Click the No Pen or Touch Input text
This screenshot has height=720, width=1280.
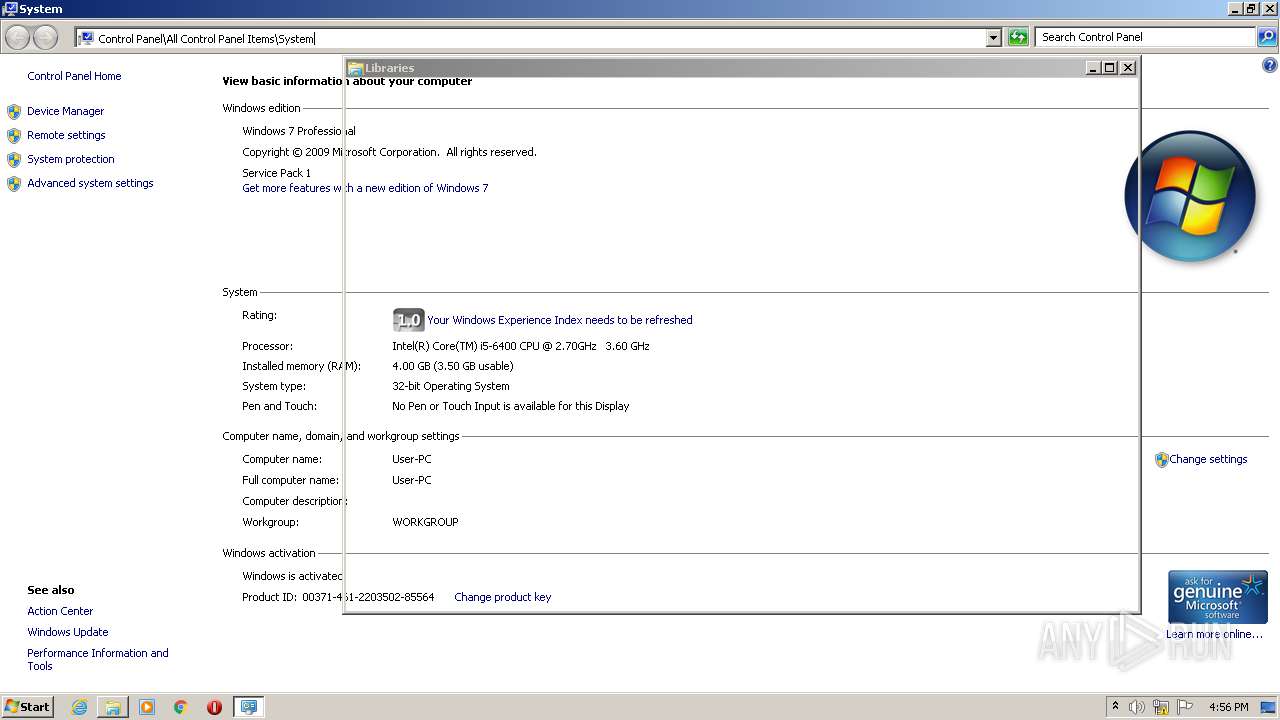tap(511, 406)
